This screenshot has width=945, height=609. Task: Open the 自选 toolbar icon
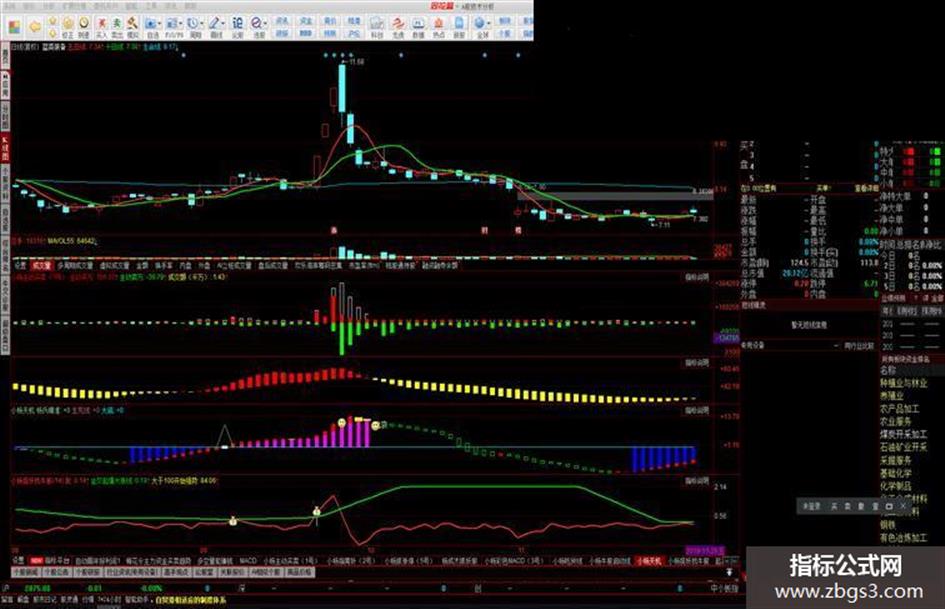[150, 27]
